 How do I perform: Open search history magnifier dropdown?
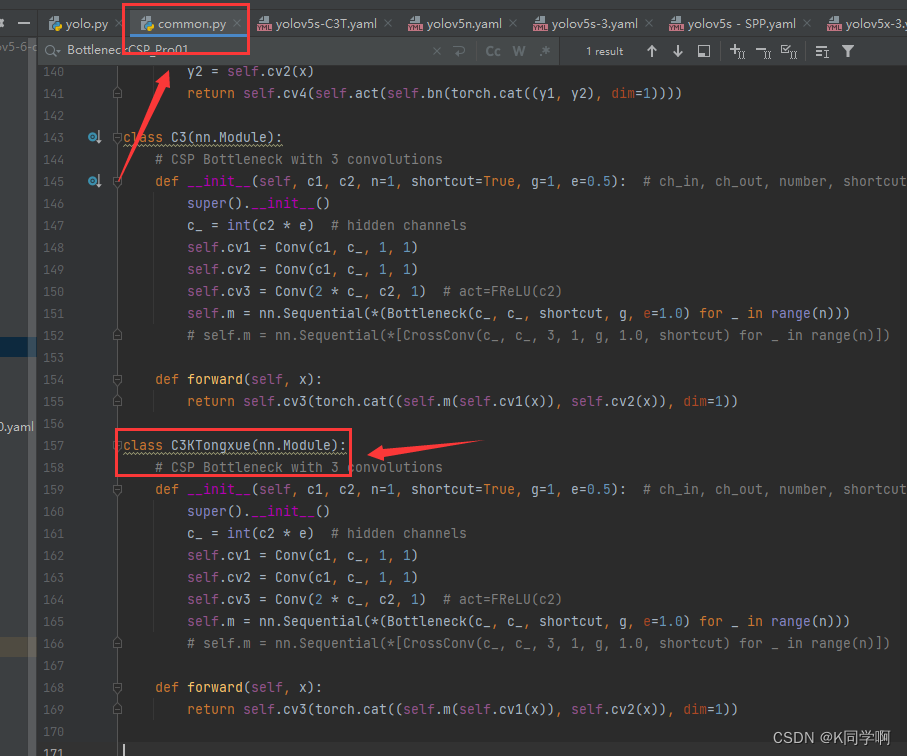coord(52,51)
